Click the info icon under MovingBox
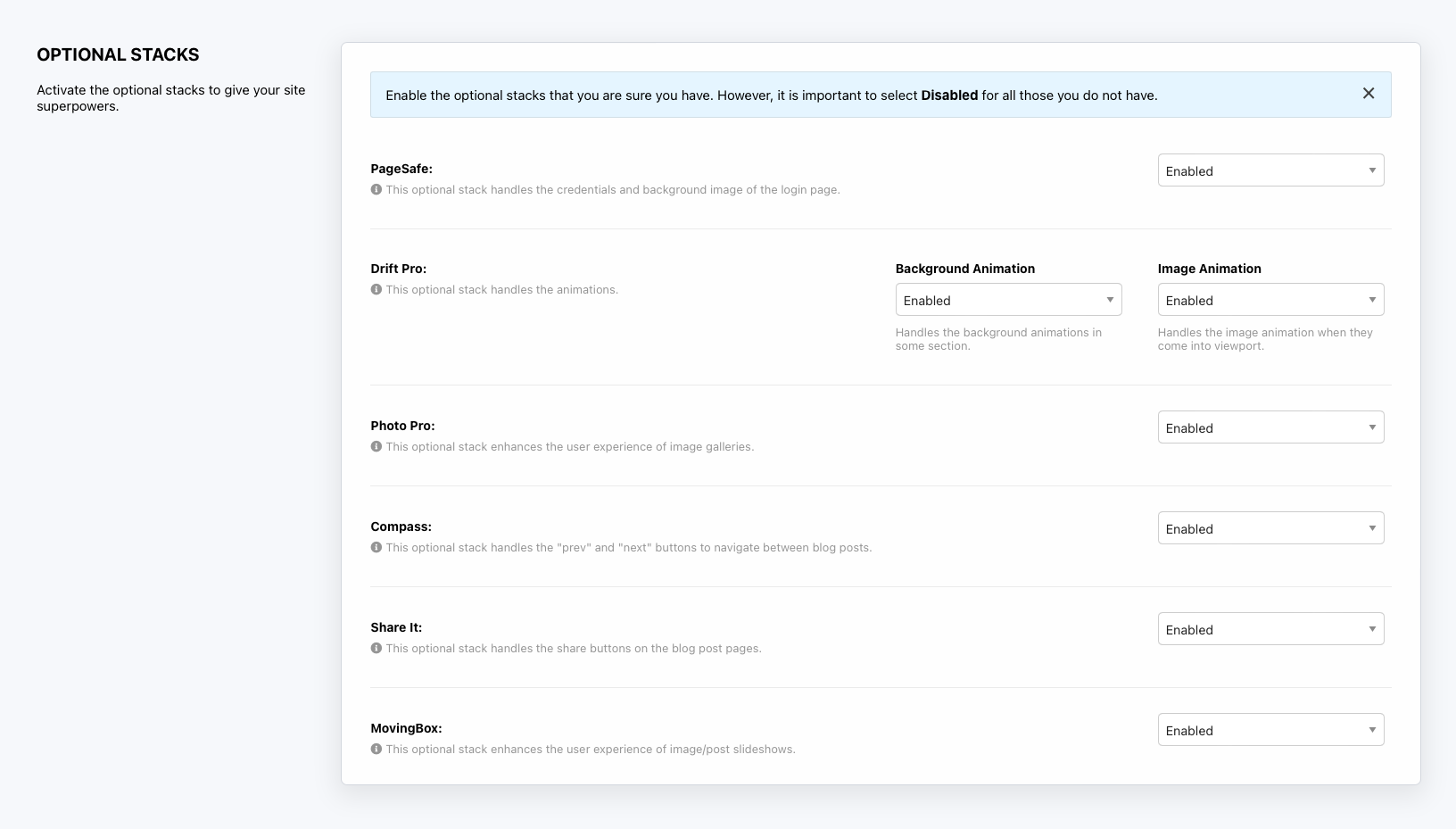 tap(376, 749)
